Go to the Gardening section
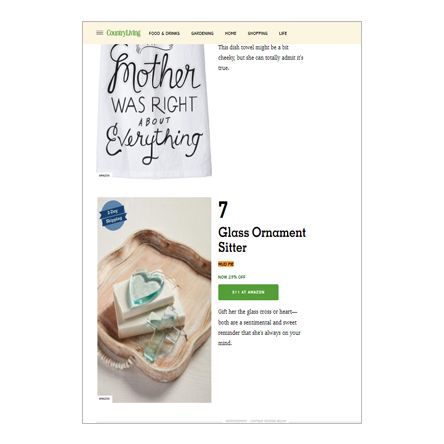Screen dimensions: 444x444 click(202, 33)
